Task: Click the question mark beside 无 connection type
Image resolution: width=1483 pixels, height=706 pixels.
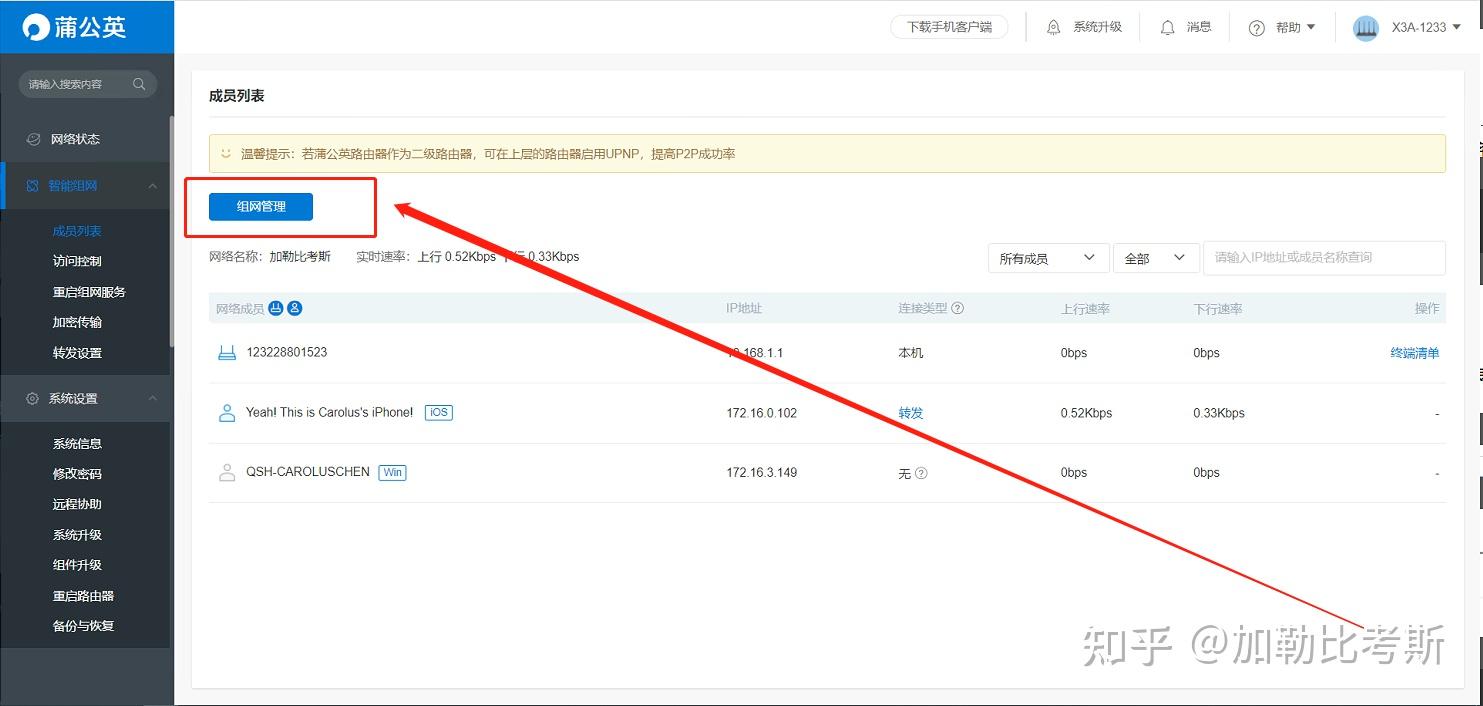Action: pyautogui.click(x=923, y=473)
